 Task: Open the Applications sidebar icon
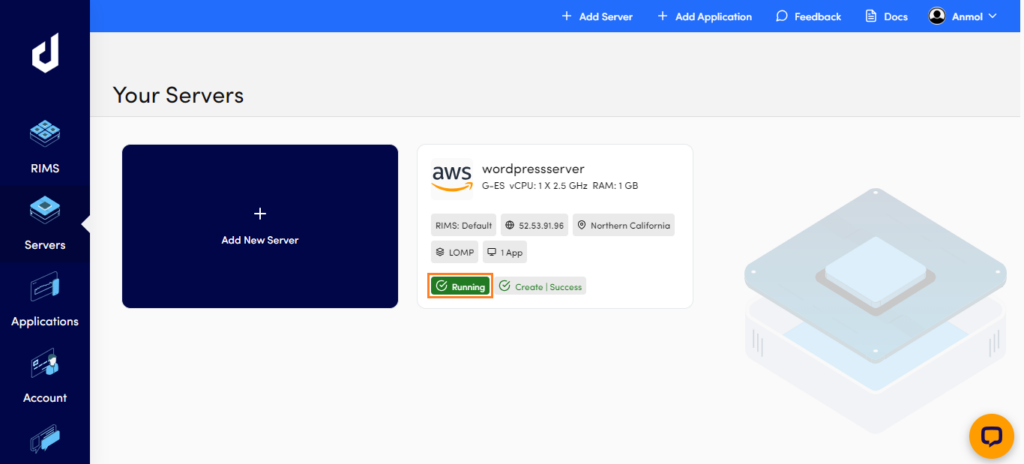[45, 286]
